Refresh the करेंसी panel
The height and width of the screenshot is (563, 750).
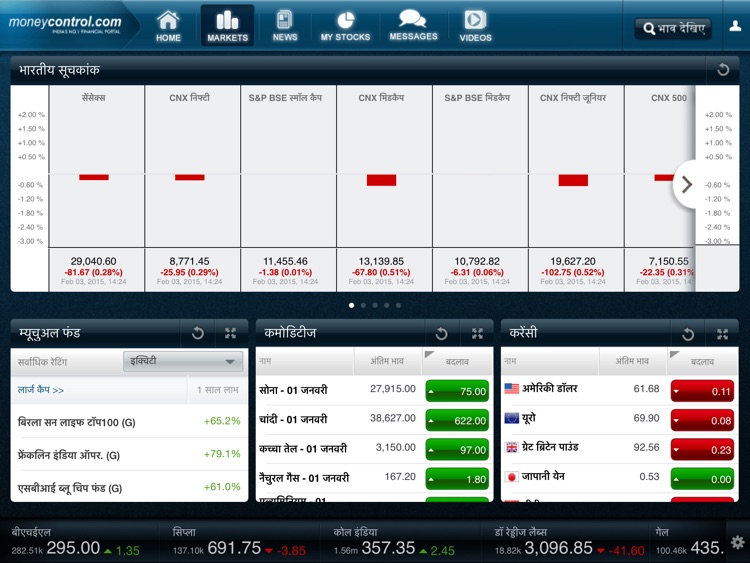coord(688,333)
